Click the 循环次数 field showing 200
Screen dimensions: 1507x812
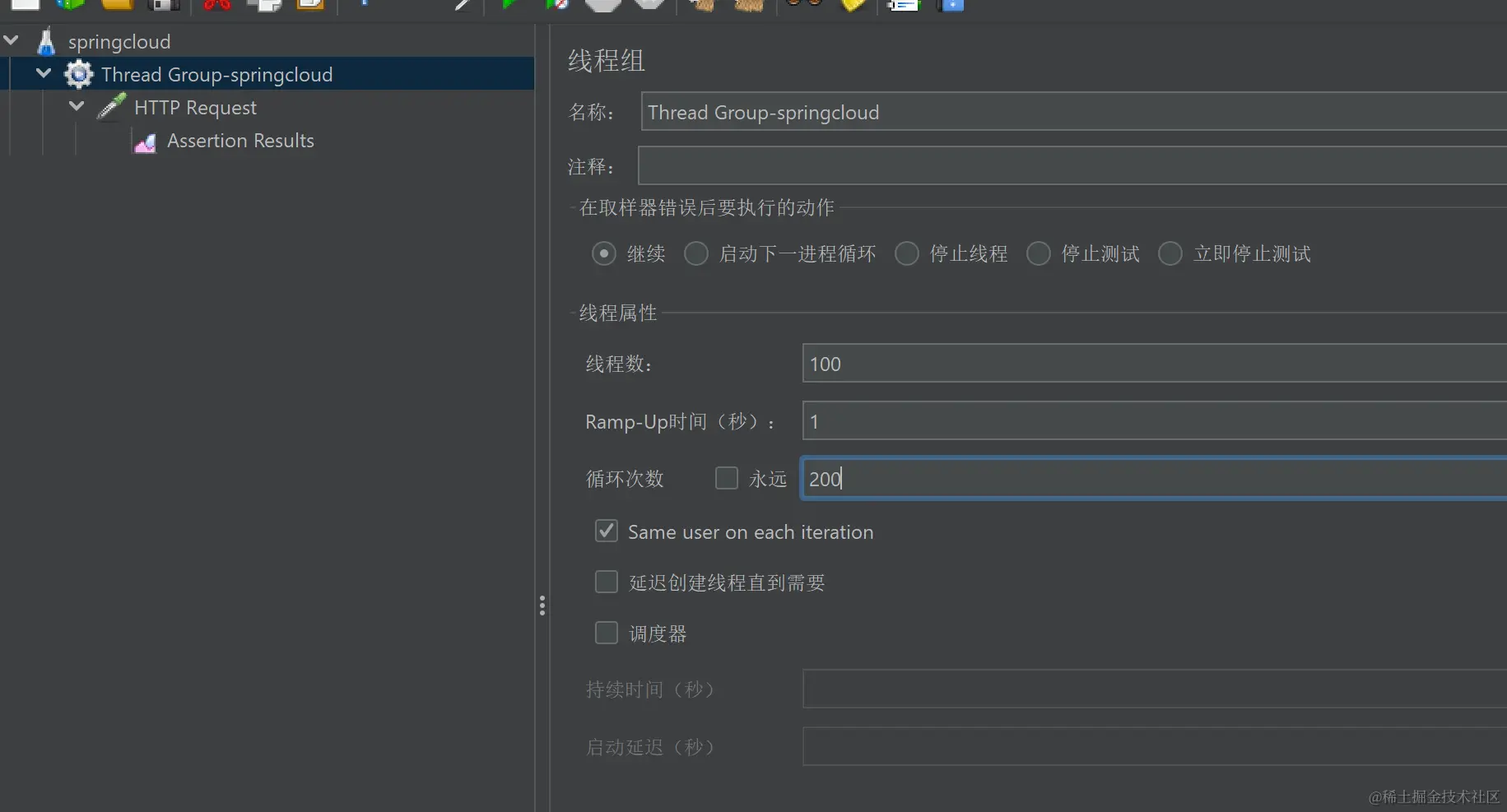tap(1155, 478)
